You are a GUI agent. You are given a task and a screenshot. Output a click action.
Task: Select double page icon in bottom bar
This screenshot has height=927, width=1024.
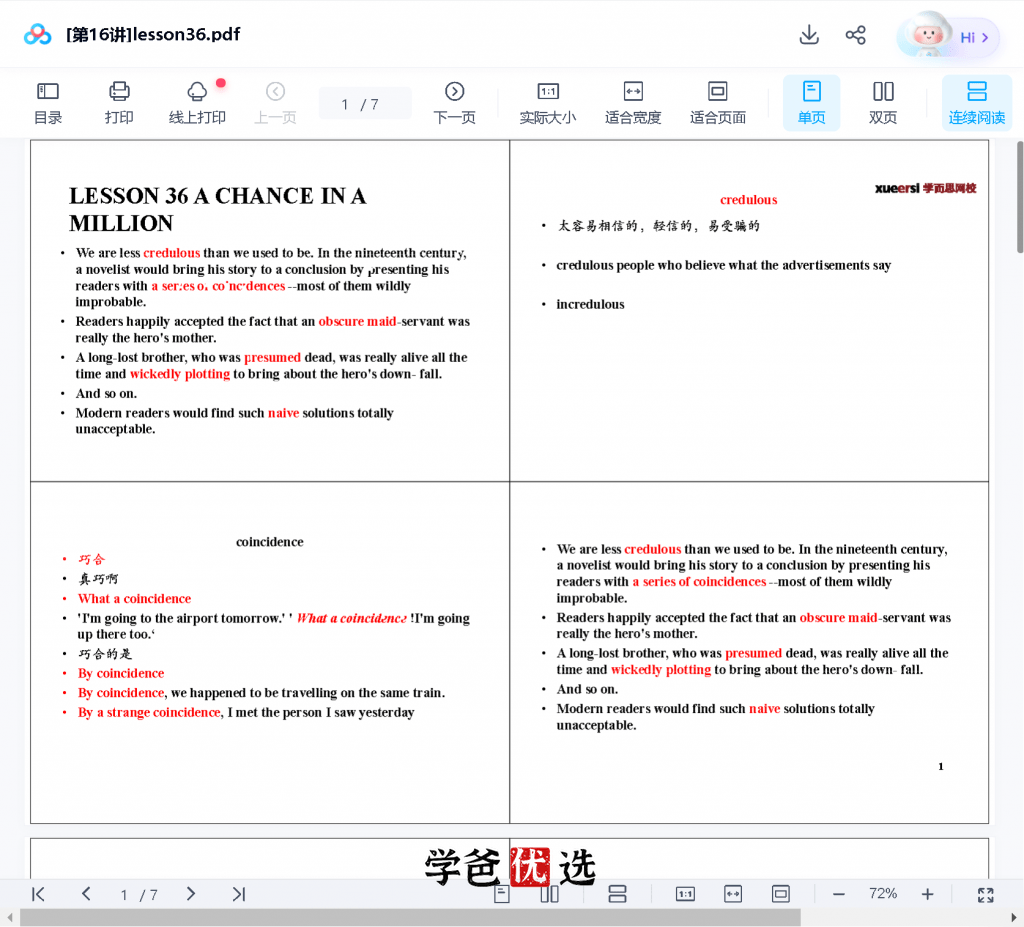pos(550,894)
